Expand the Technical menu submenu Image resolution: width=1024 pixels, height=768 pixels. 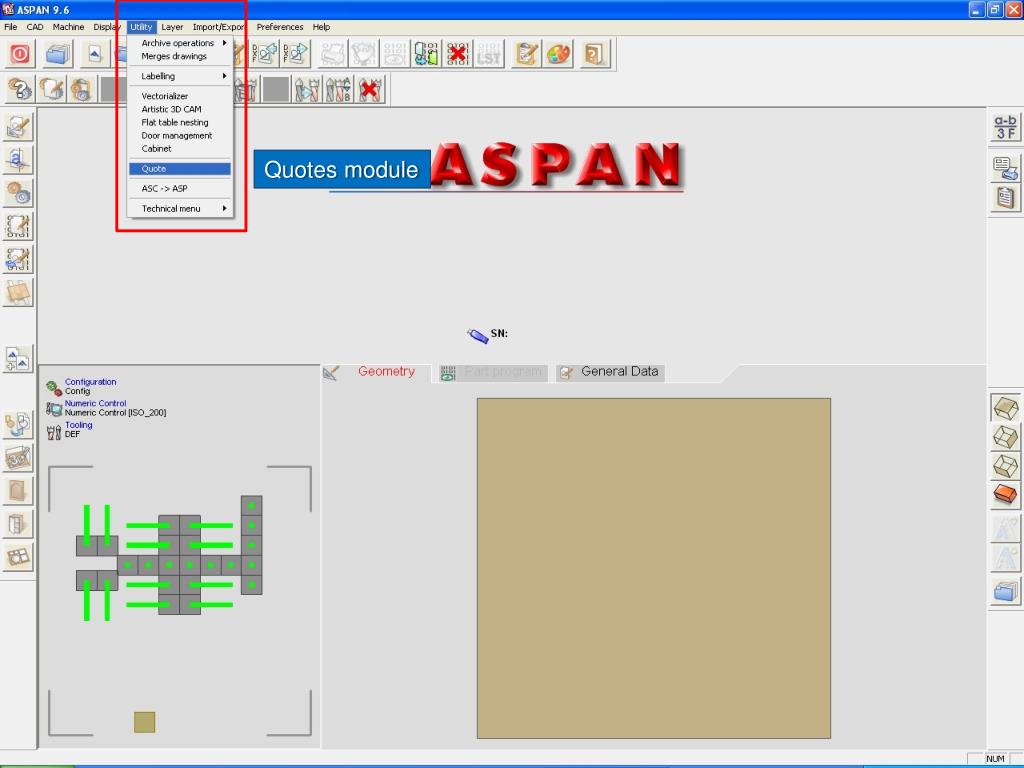pyautogui.click(x=180, y=208)
